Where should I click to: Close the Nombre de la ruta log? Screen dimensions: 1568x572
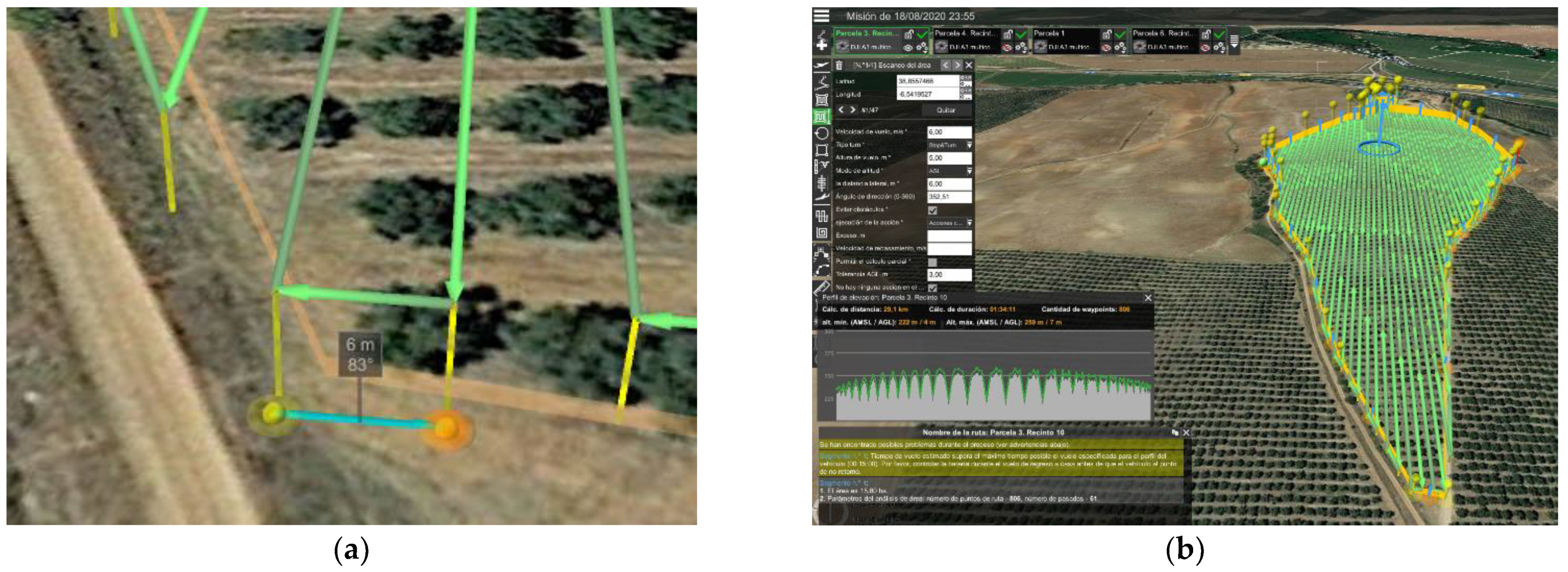[1186, 433]
